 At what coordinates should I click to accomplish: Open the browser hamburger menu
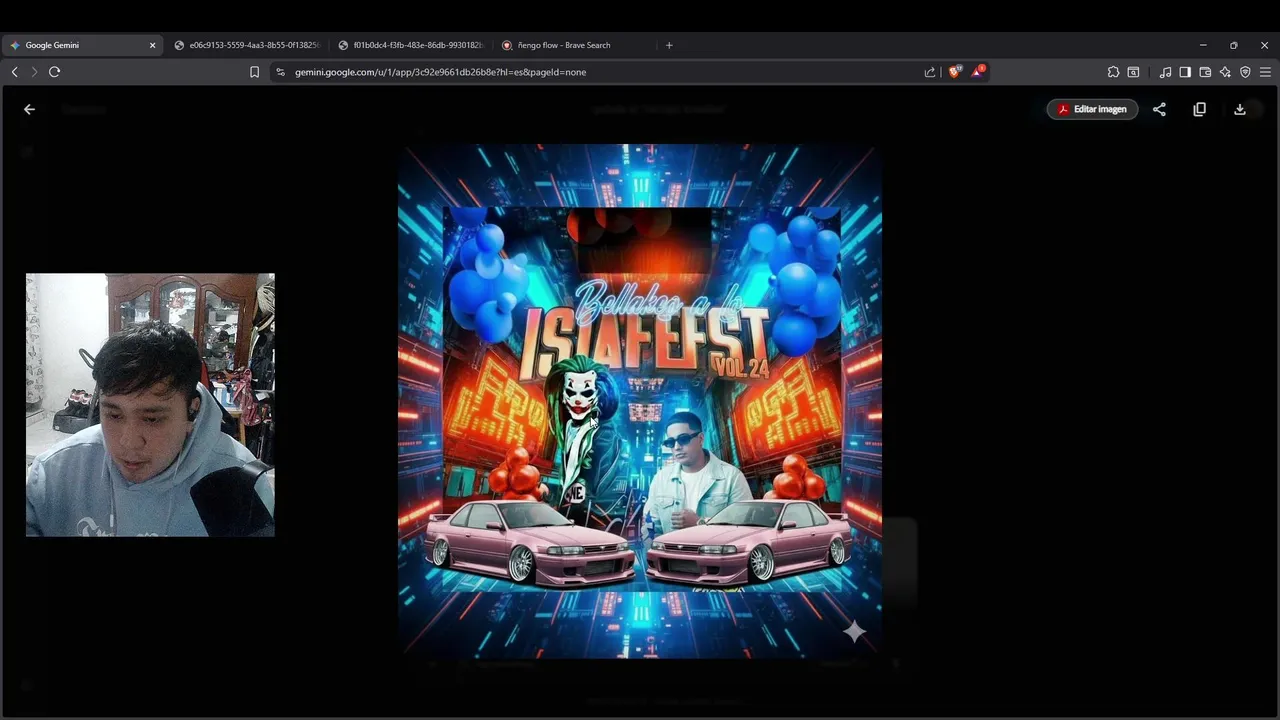[x=1265, y=72]
